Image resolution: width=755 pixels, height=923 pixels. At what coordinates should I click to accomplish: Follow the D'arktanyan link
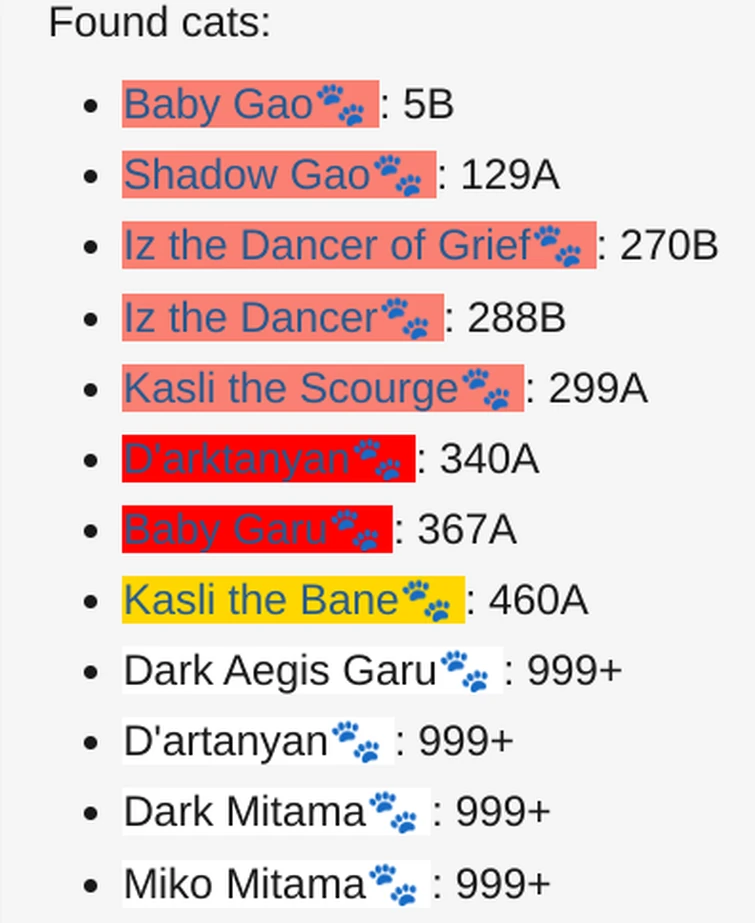(237, 460)
